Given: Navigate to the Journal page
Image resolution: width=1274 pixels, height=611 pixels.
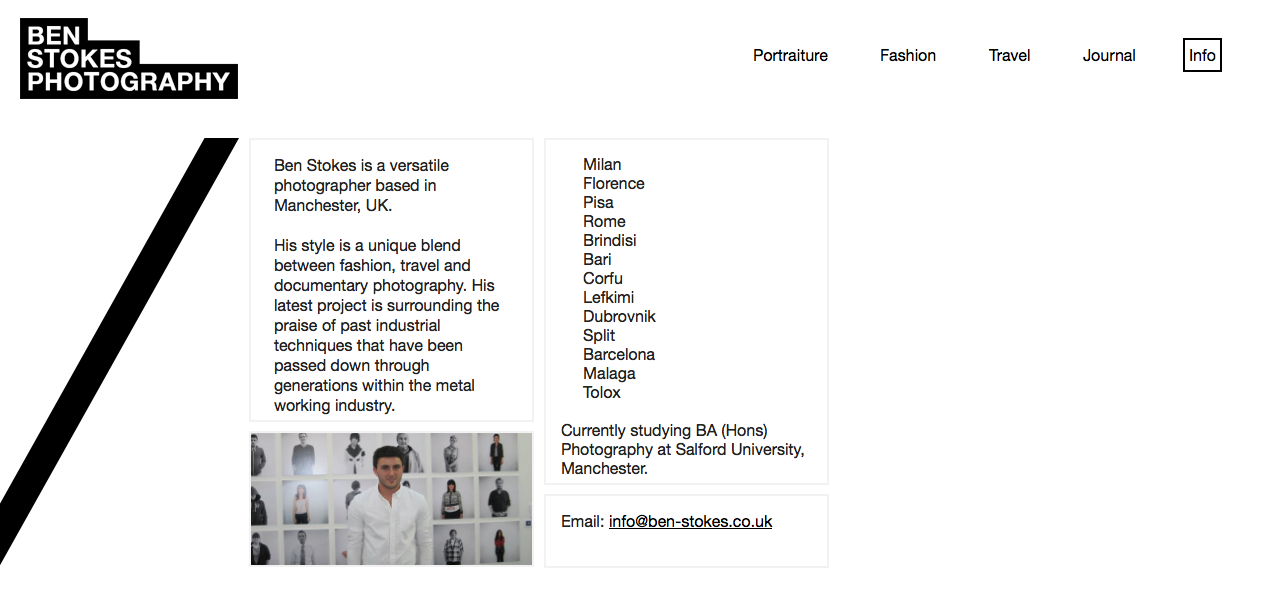Looking at the screenshot, I should pyautogui.click(x=1108, y=56).
